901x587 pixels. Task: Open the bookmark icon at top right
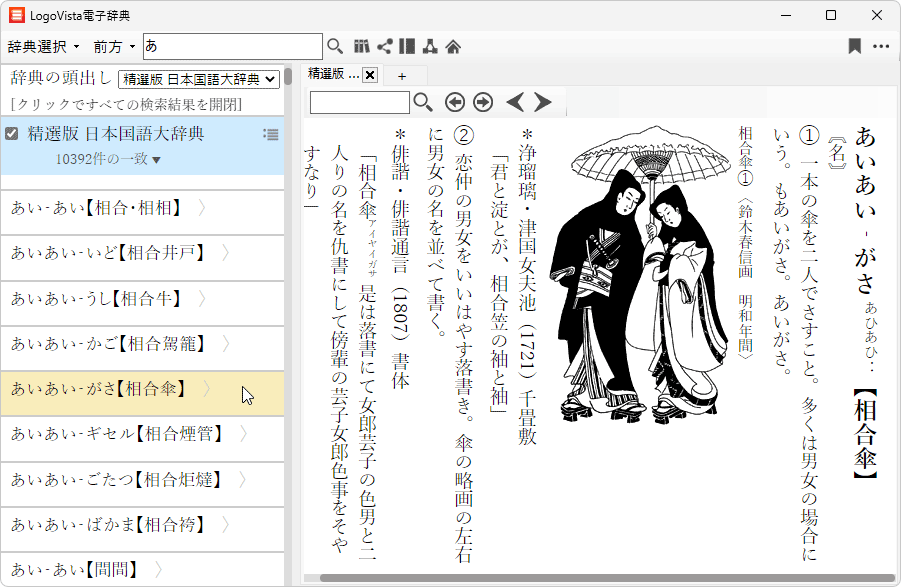click(854, 46)
